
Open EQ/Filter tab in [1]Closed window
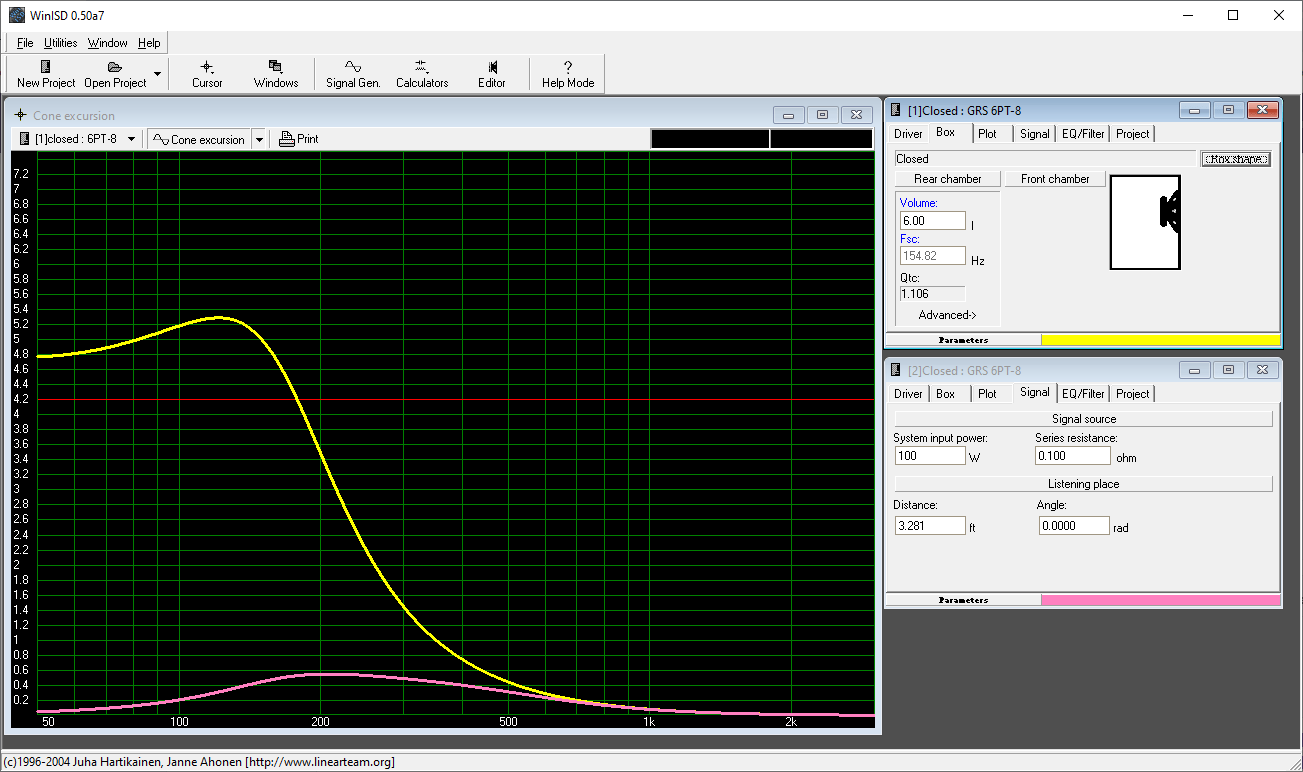[1083, 133]
